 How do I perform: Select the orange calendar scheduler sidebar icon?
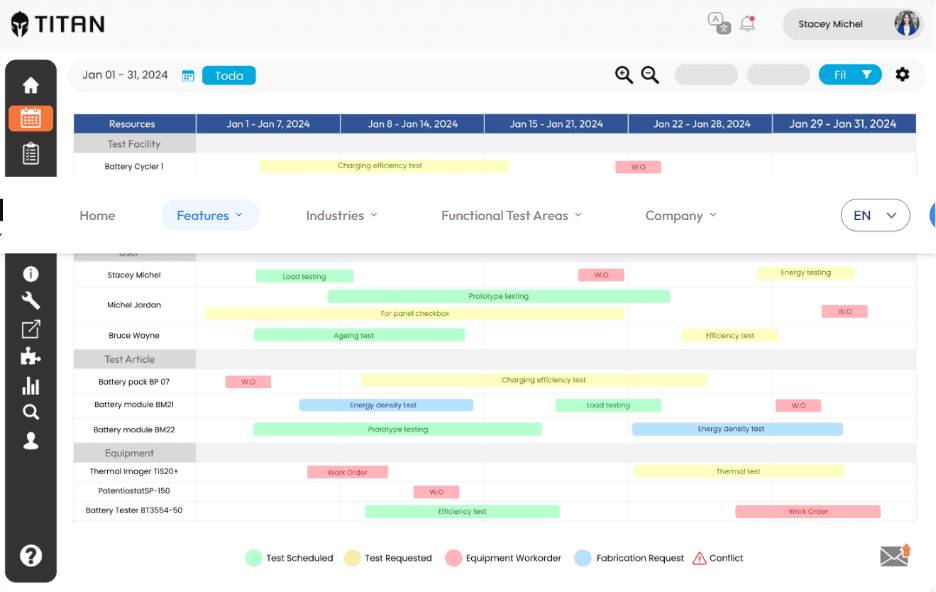(30, 118)
